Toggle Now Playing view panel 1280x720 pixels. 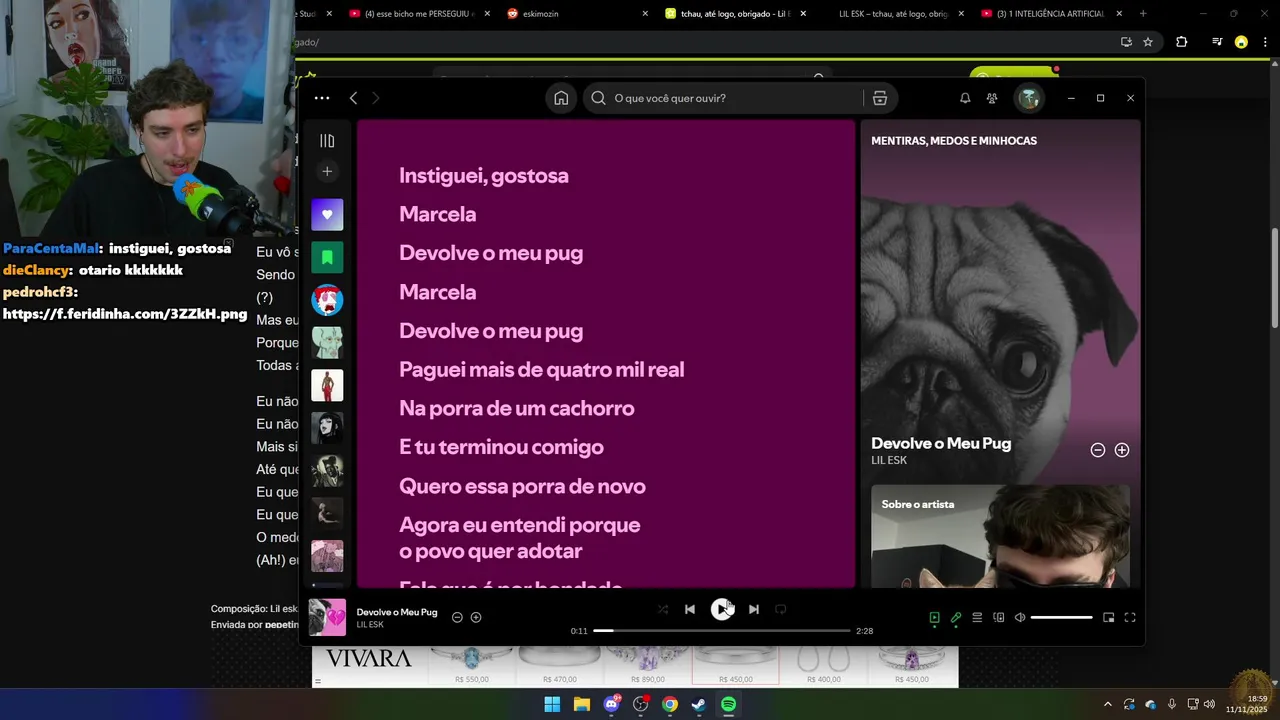pyautogui.click(x=934, y=618)
